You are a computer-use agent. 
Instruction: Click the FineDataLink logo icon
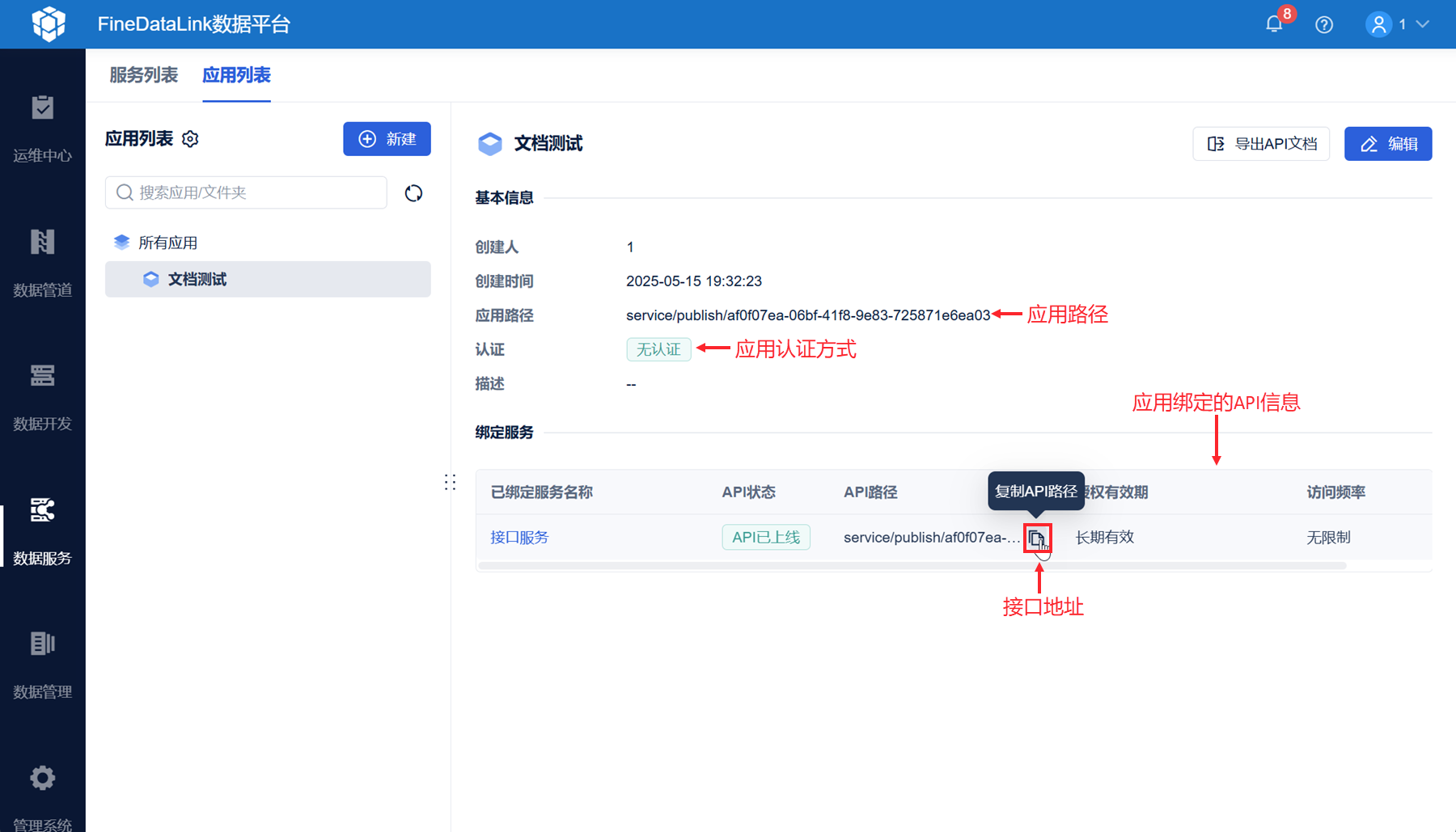tap(49, 23)
